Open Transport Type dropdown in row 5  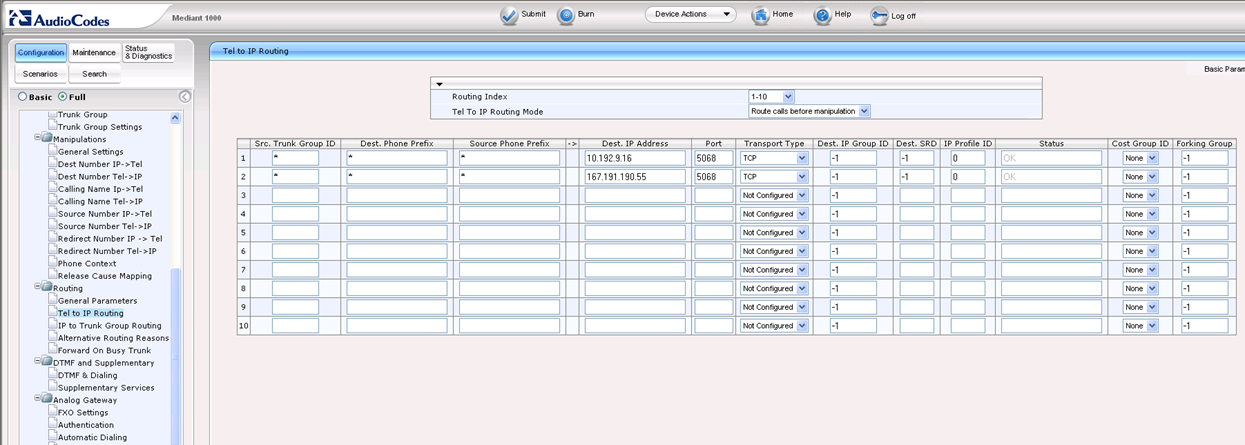(774, 233)
